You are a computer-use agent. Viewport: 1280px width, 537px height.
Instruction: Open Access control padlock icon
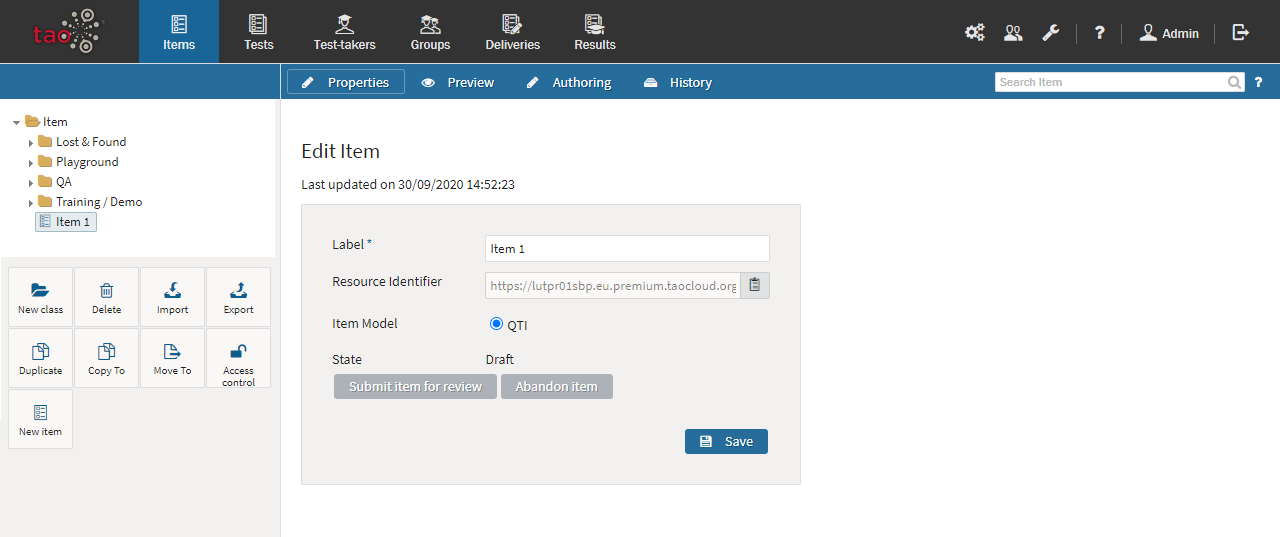click(x=238, y=351)
